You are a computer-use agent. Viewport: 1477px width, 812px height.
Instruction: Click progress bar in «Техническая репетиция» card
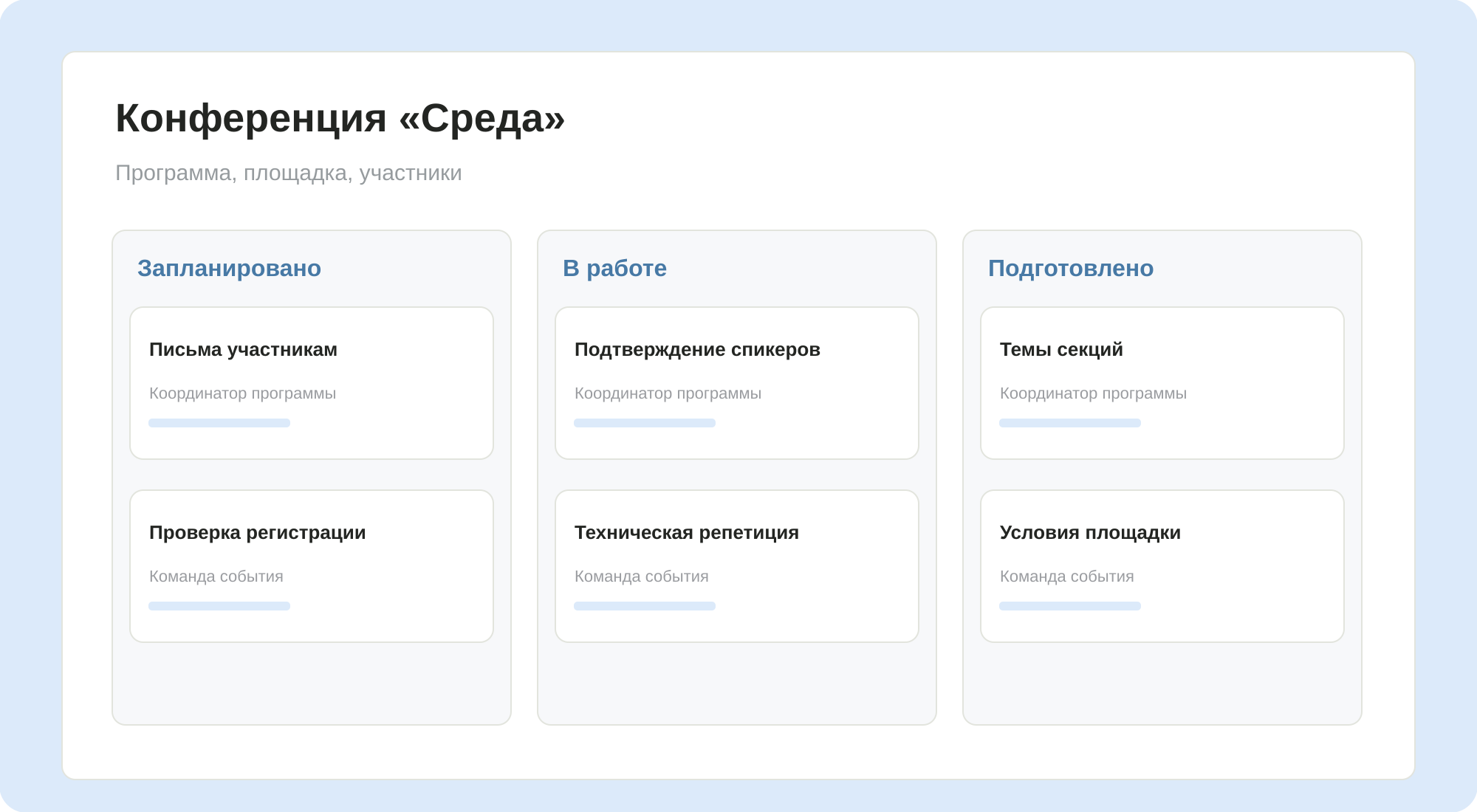[645, 606]
